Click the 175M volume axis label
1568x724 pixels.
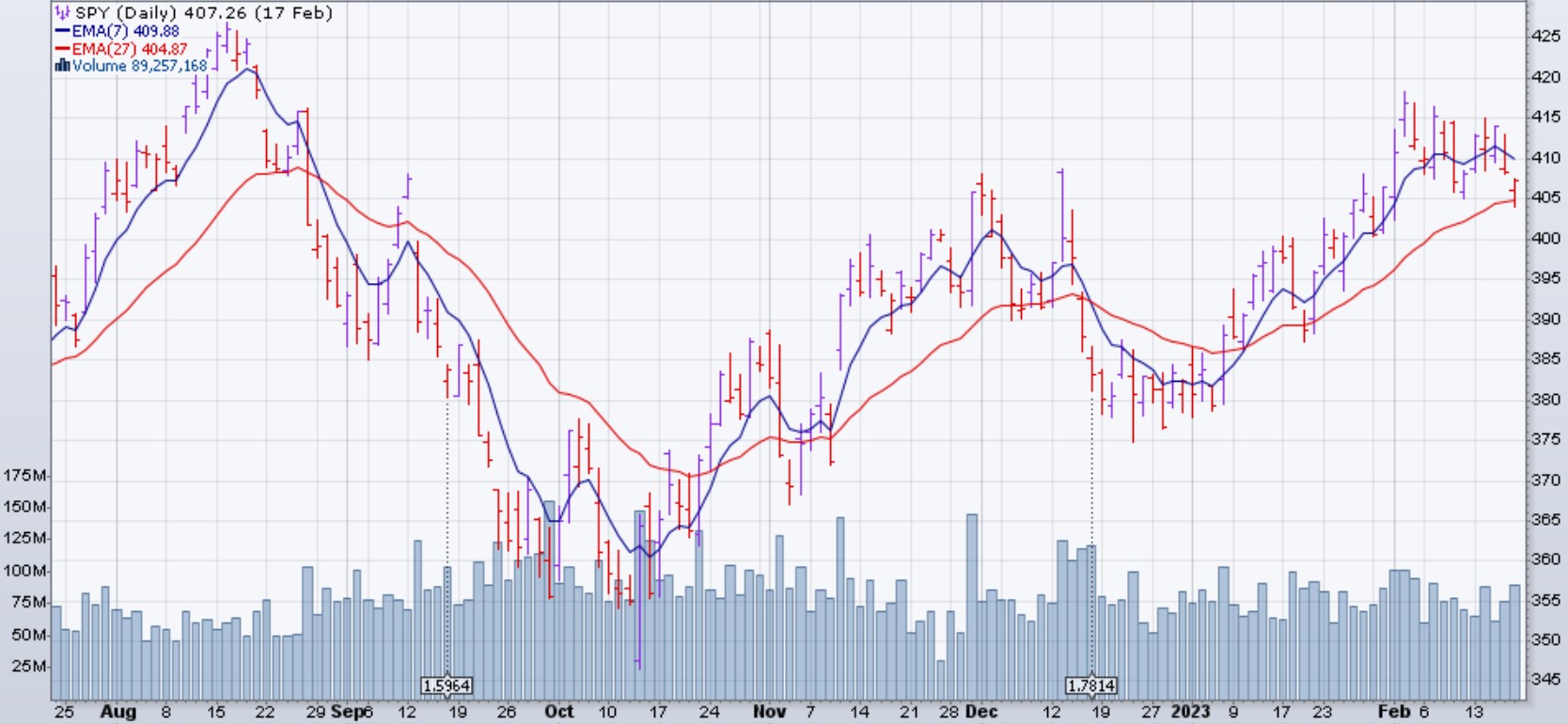(x=24, y=476)
